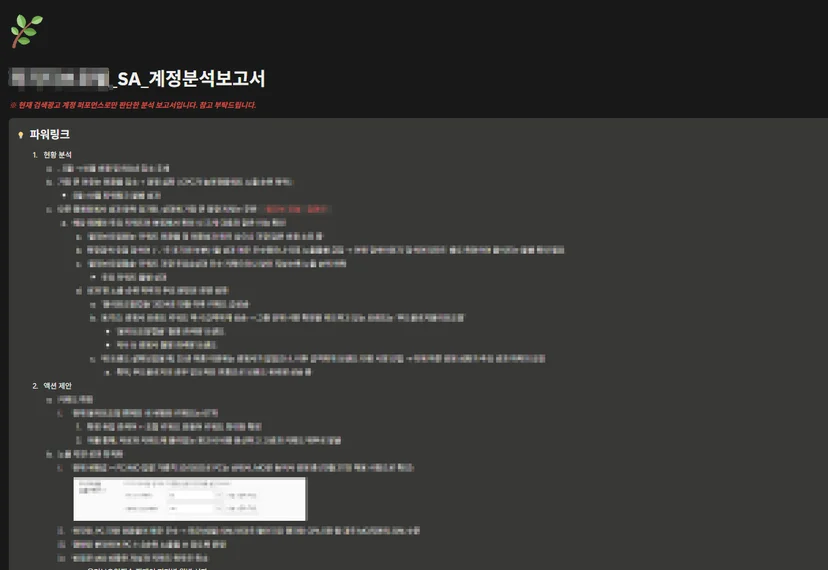828x570 pixels.
Task: Click the lightbulb icon beside 파워링크
Action: coord(21,135)
